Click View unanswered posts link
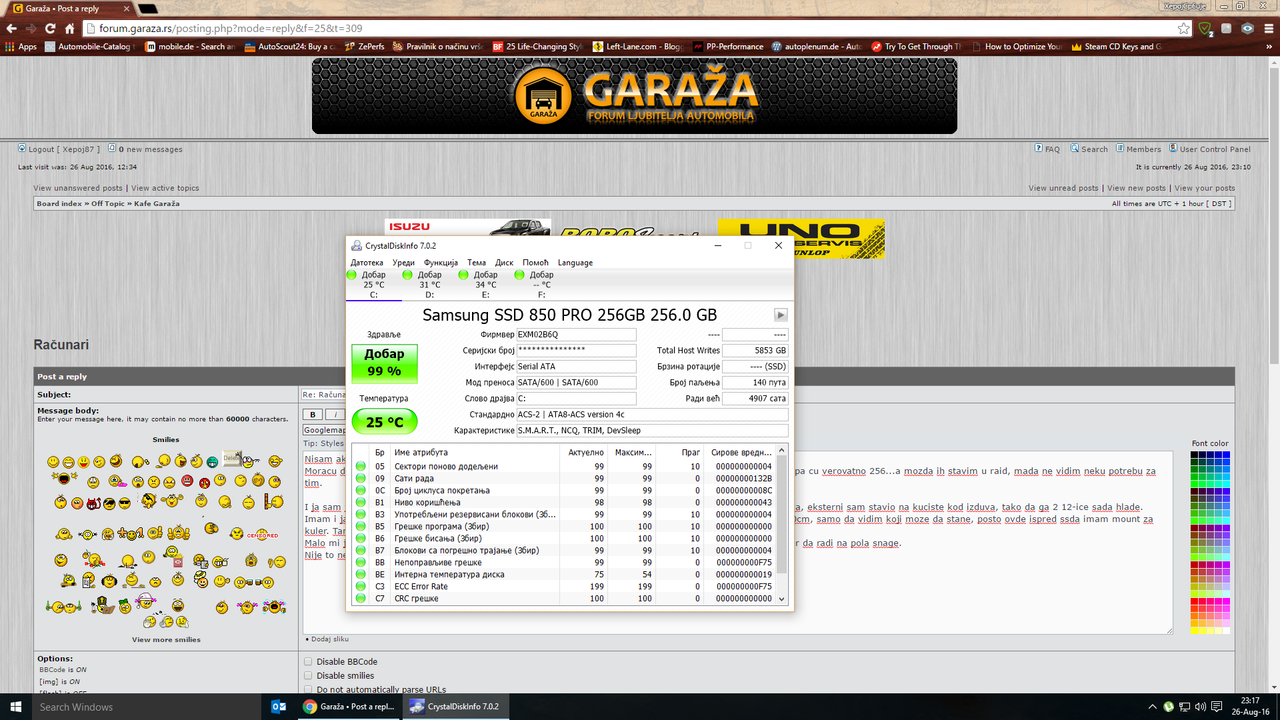This screenshot has height=720, width=1280. tap(78, 188)
